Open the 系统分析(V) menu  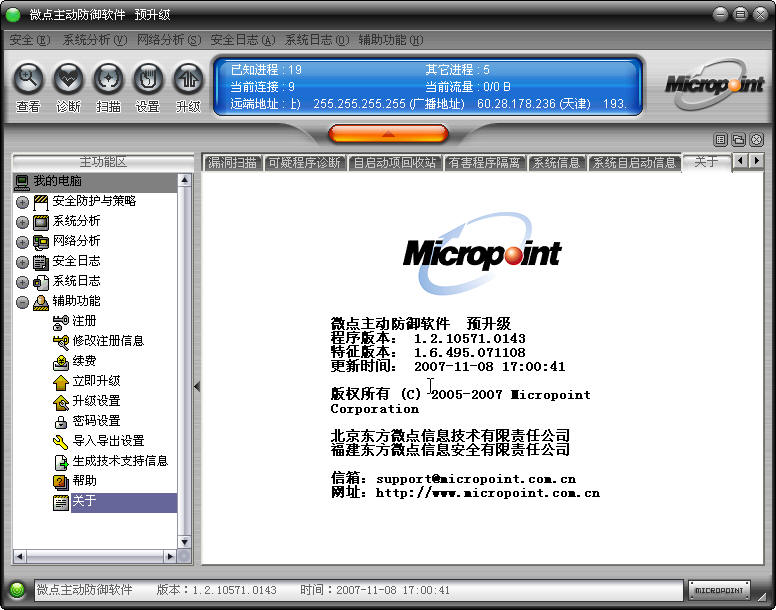pos(95,40)
